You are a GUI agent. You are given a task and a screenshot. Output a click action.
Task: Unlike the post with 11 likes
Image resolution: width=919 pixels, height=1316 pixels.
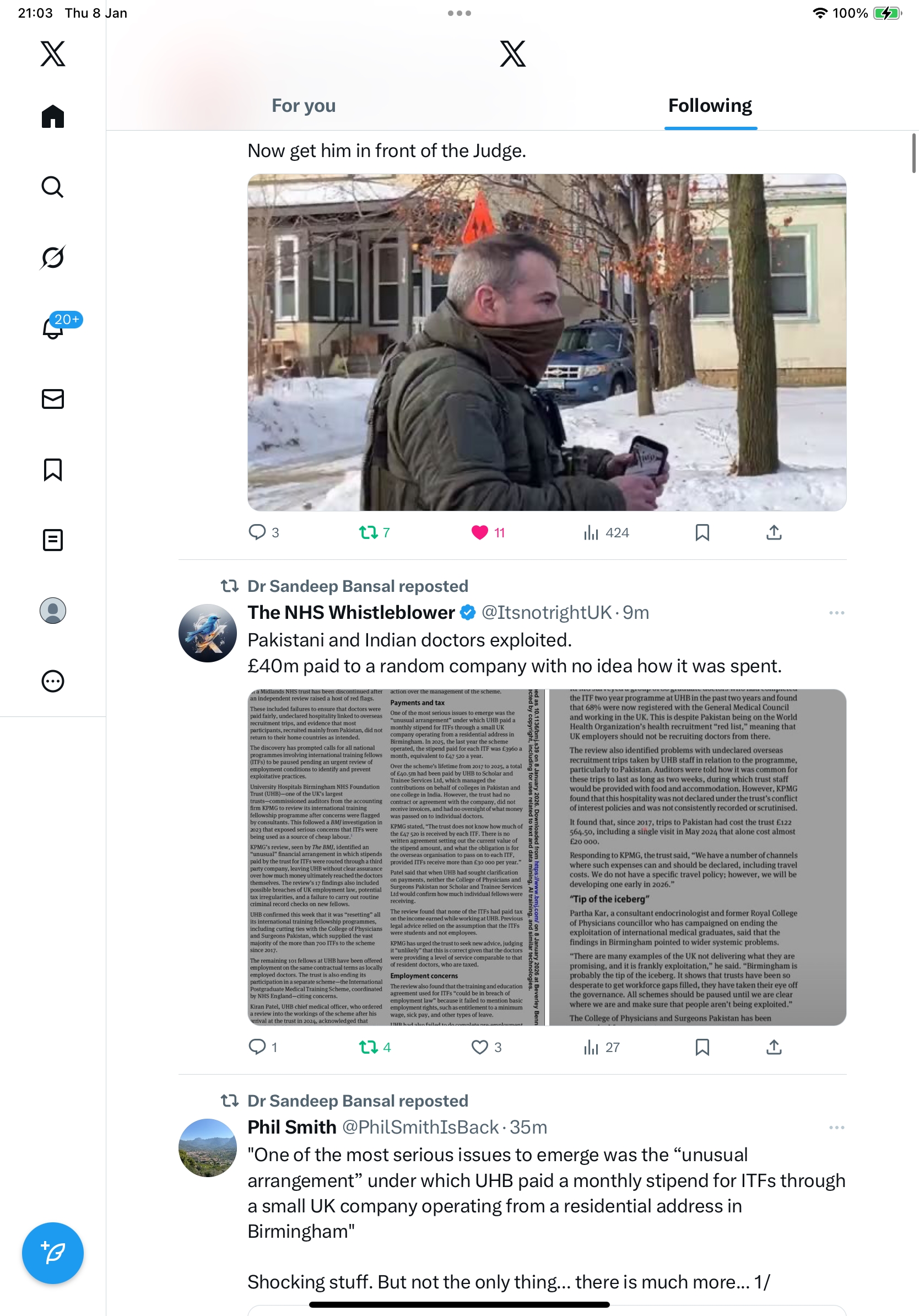pyautogui.click(x=479, y=532)
